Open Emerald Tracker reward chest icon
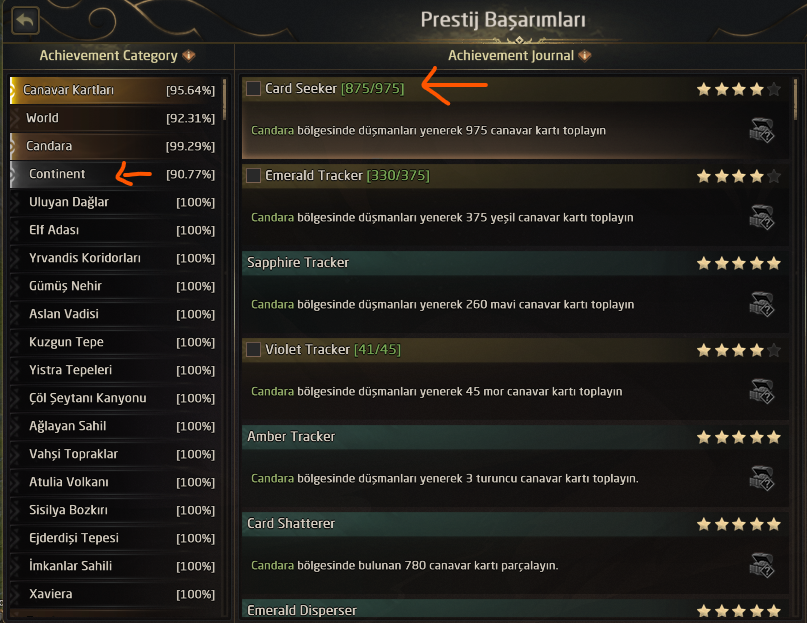 [763, 218]
